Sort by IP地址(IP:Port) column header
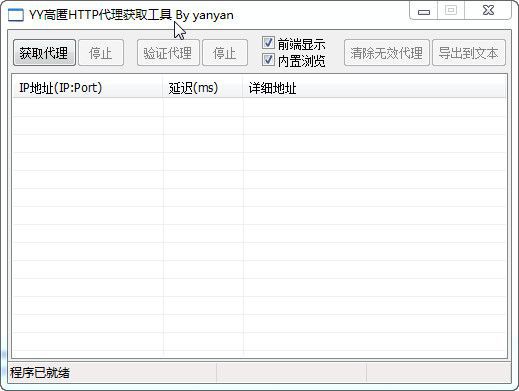The image size is (519, 391). [x=87, y=88]
